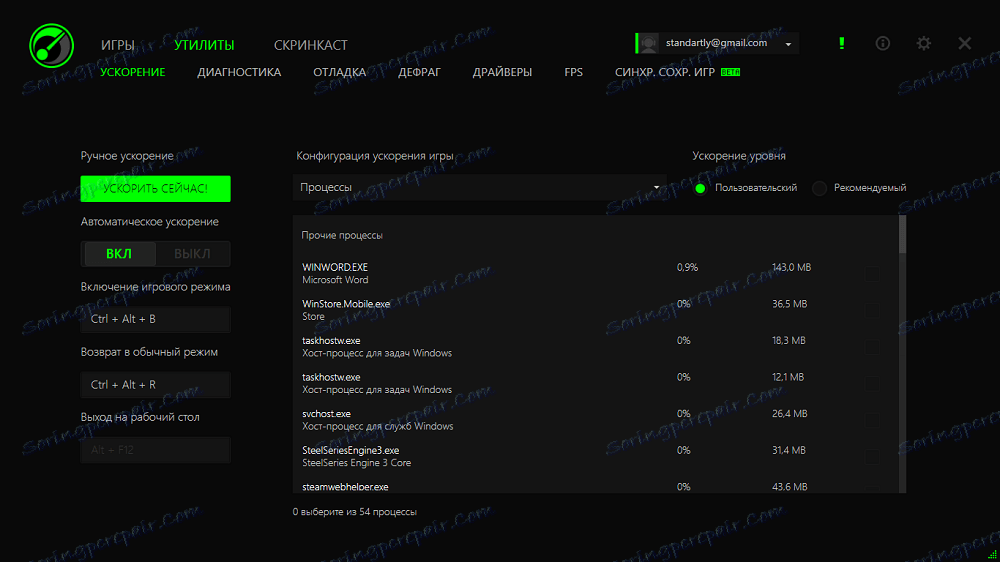Check the svchost.exe process checkbox
Screen dimensions: 1000x562
click(x=872, y=420)
